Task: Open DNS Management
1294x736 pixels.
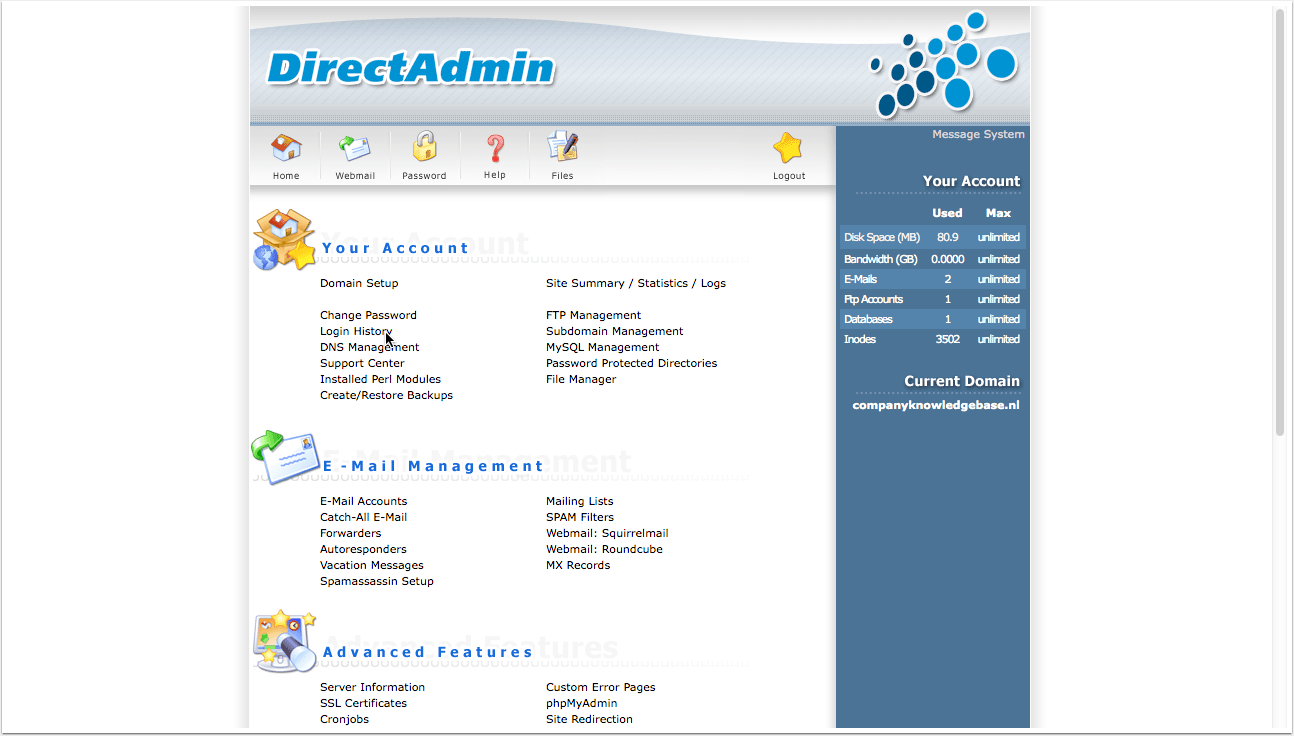Action: 370,347
